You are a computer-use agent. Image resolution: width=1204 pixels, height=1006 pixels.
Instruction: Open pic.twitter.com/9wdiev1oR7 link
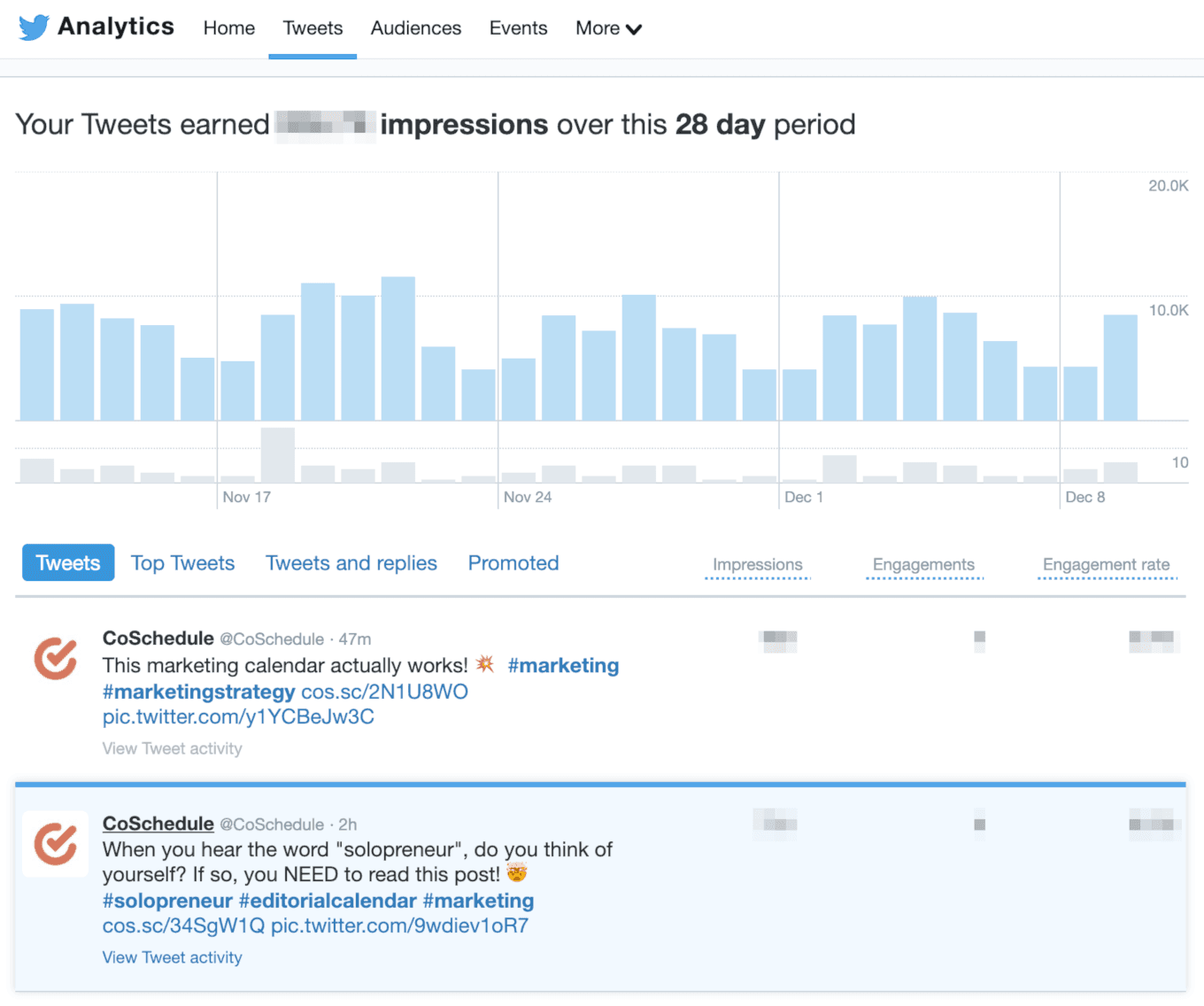(x=399, y=926)
